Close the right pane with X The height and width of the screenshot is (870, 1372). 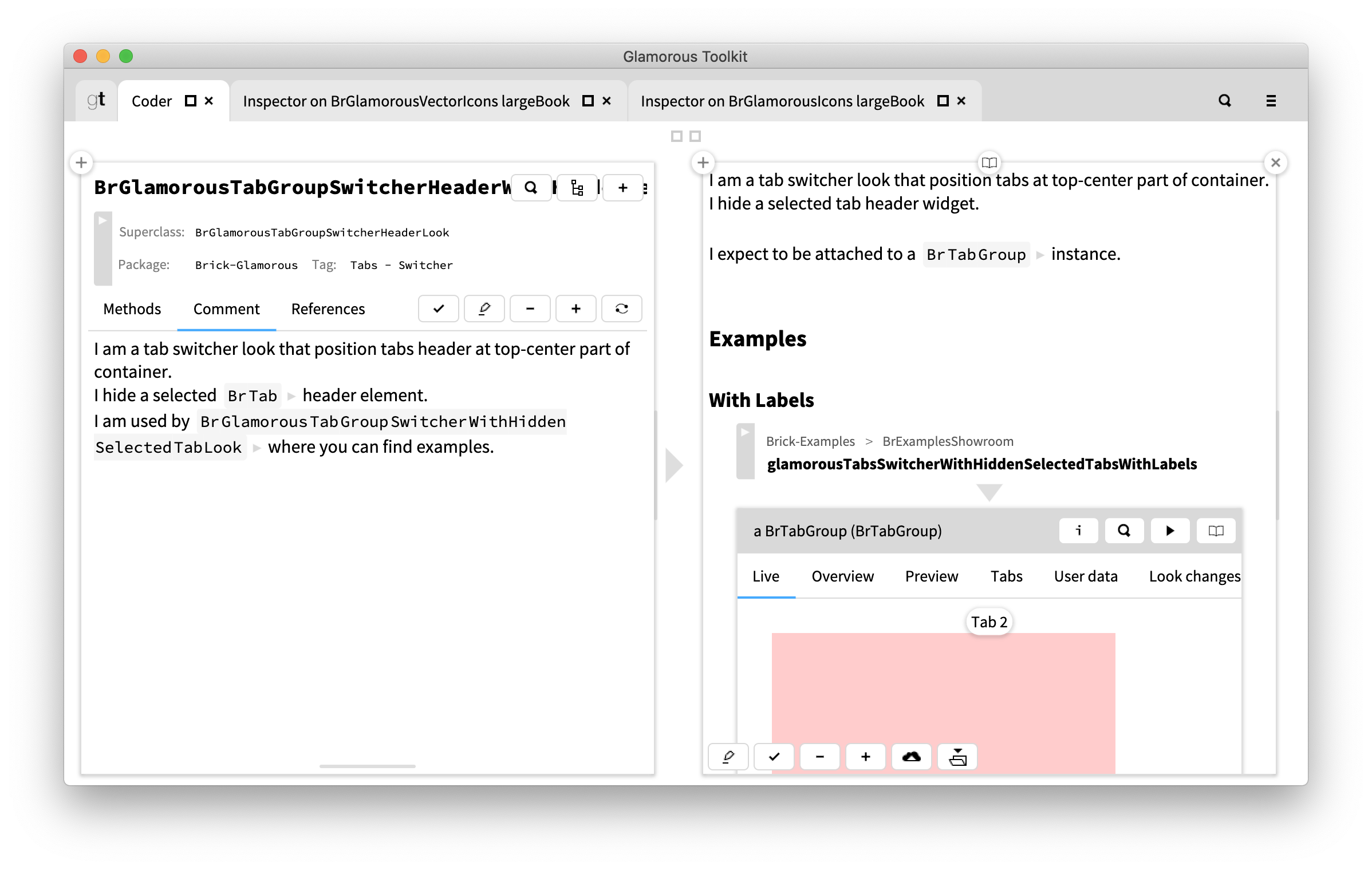tap(1275, 163)
